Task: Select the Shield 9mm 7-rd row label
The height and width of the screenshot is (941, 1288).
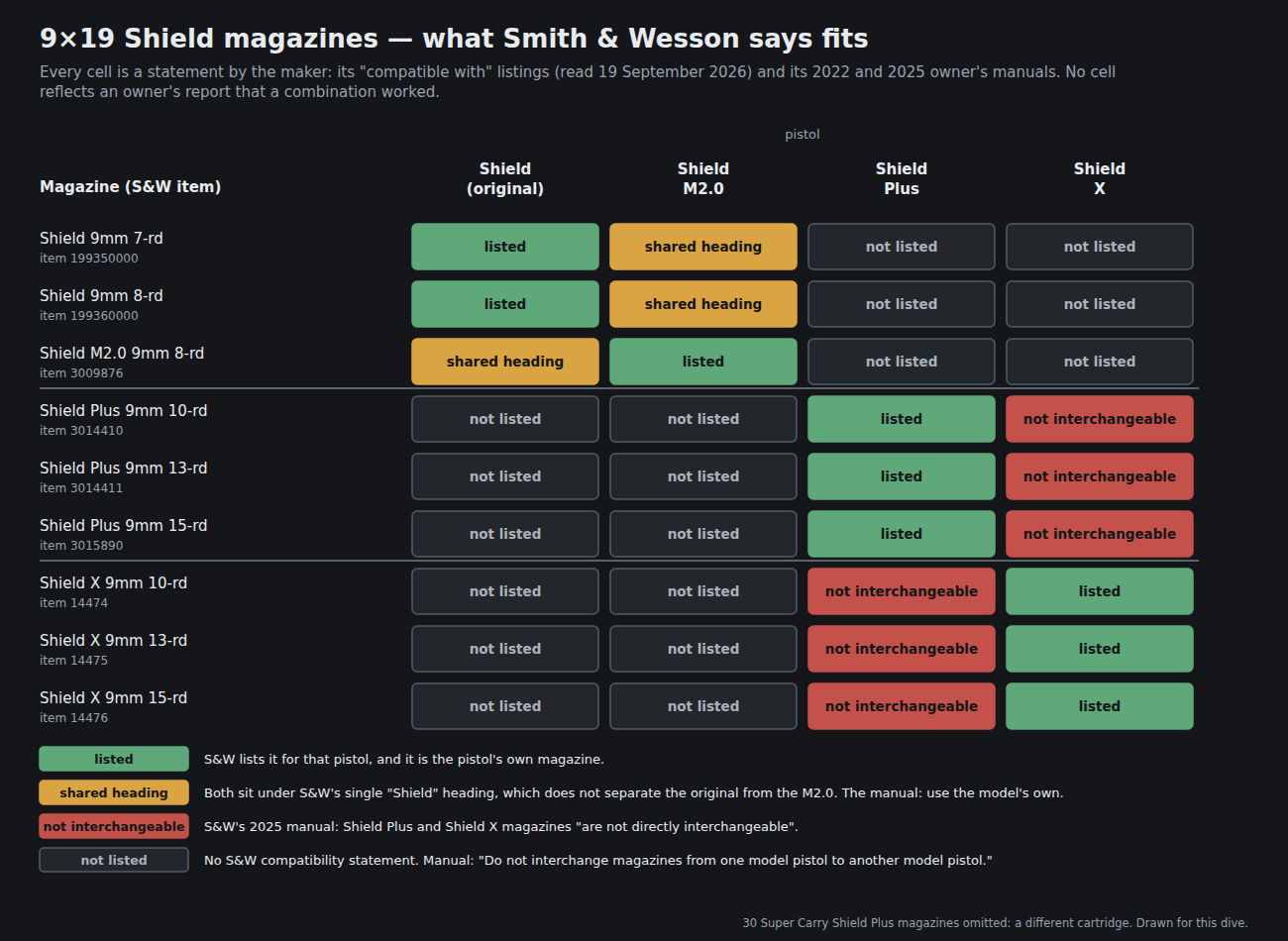Action: (x=101, y=239)
